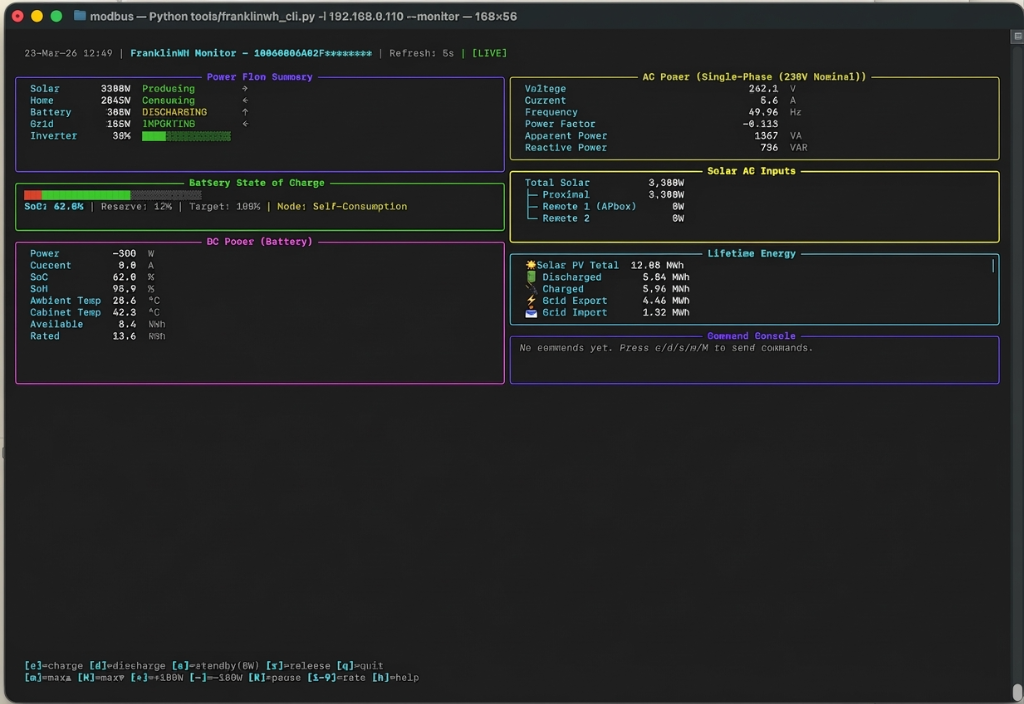Collapse the Command Console panel
1024x704 pixels.
pyautogui.click(x=753, y=335)
